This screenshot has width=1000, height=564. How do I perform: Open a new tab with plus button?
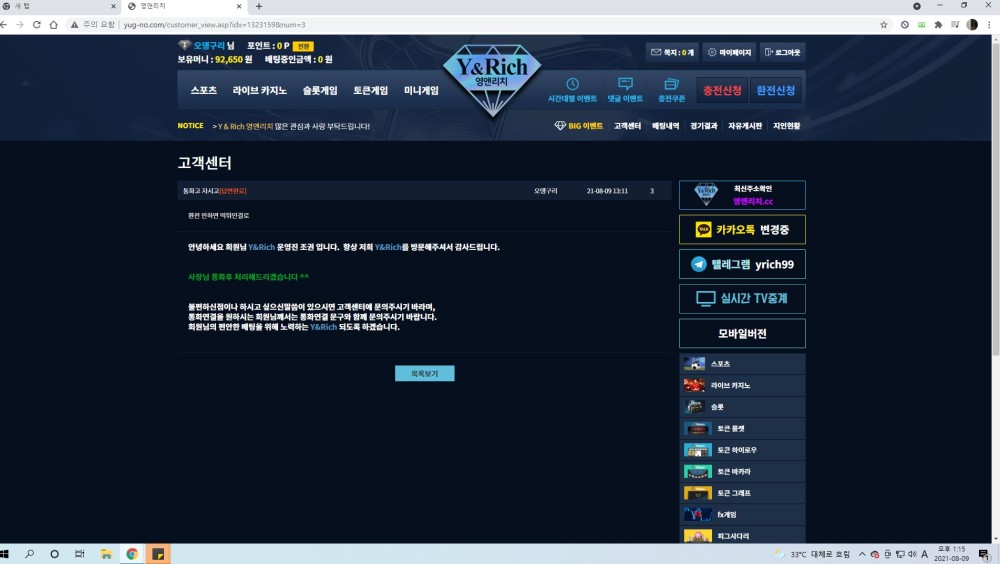tap(259, 6)
